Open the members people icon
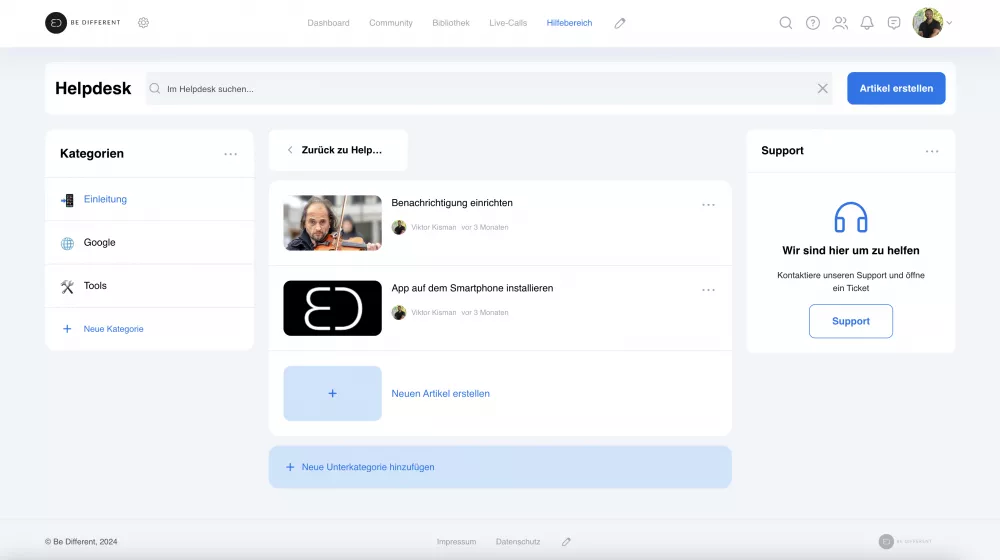The height and width of the screenshot is (560, 1000). (x=840, y=23)
